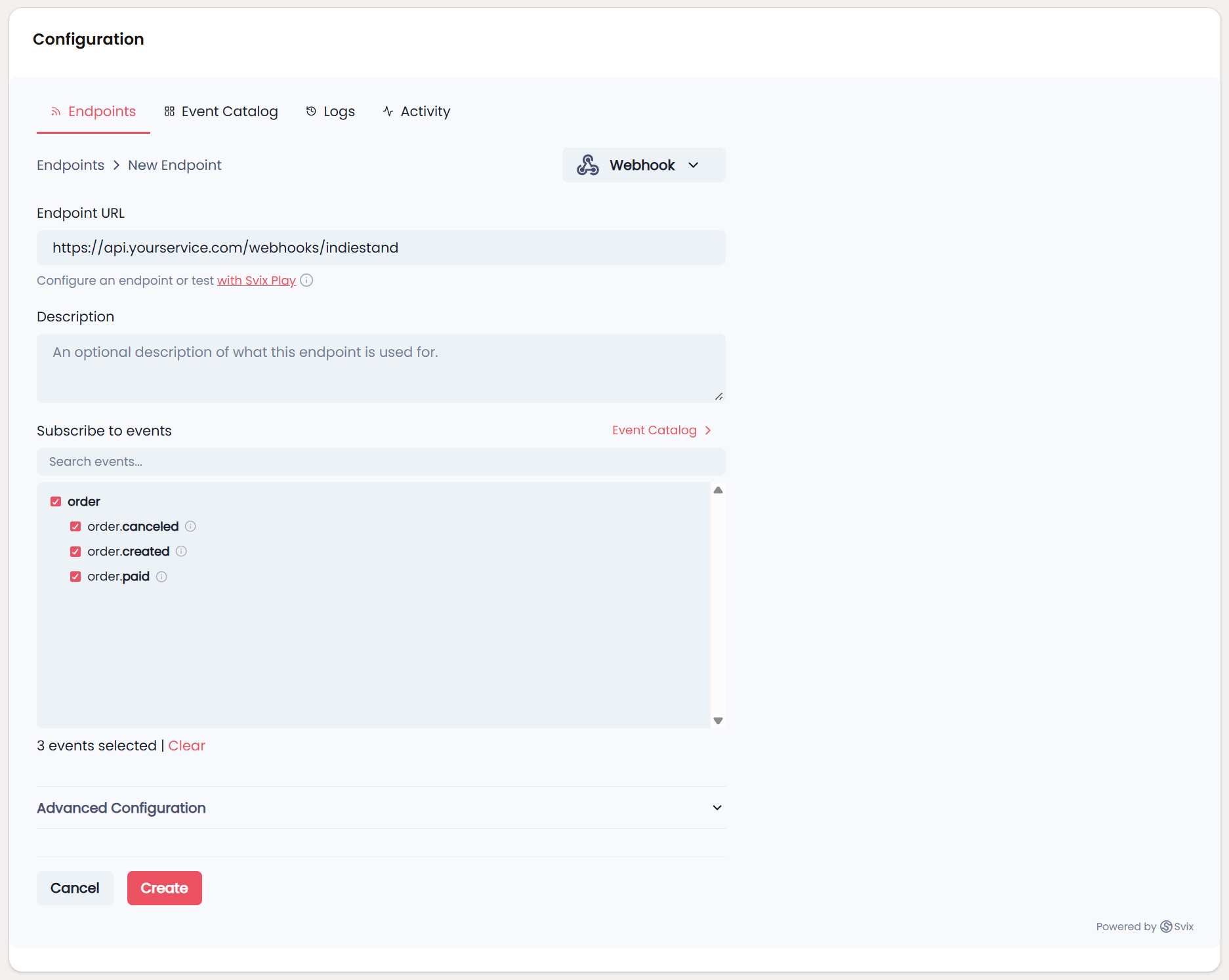Viewport: 1229px width, 980px height.
Task: Click the Search events input field
Action: coord(381,461)
